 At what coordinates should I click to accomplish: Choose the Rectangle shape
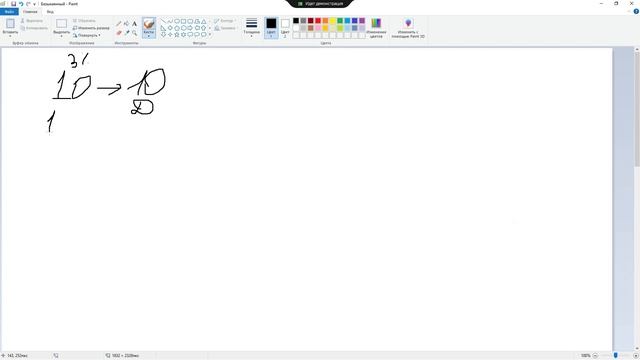[x=184, y=21]
